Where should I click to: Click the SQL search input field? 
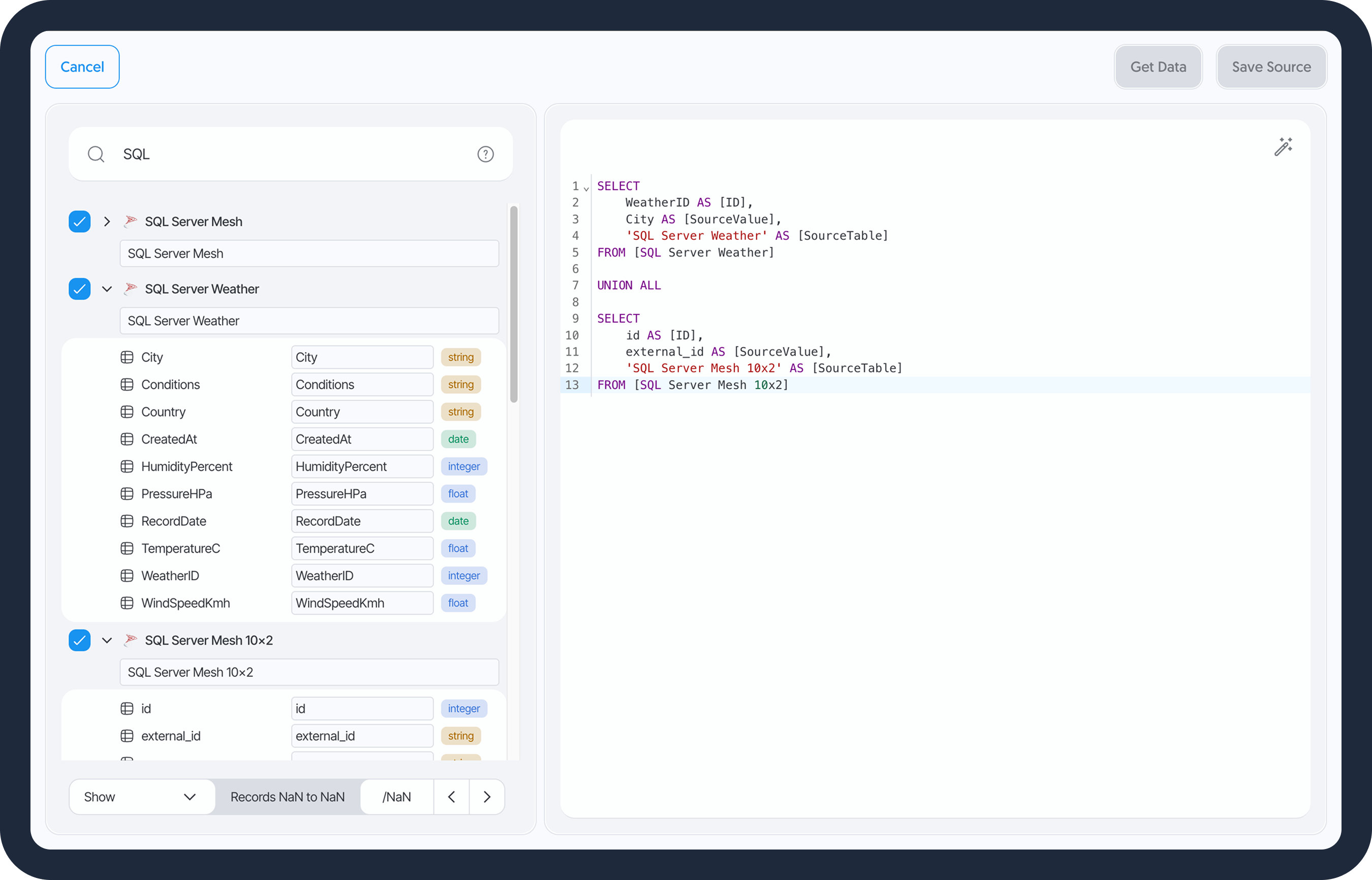(290, 154)
